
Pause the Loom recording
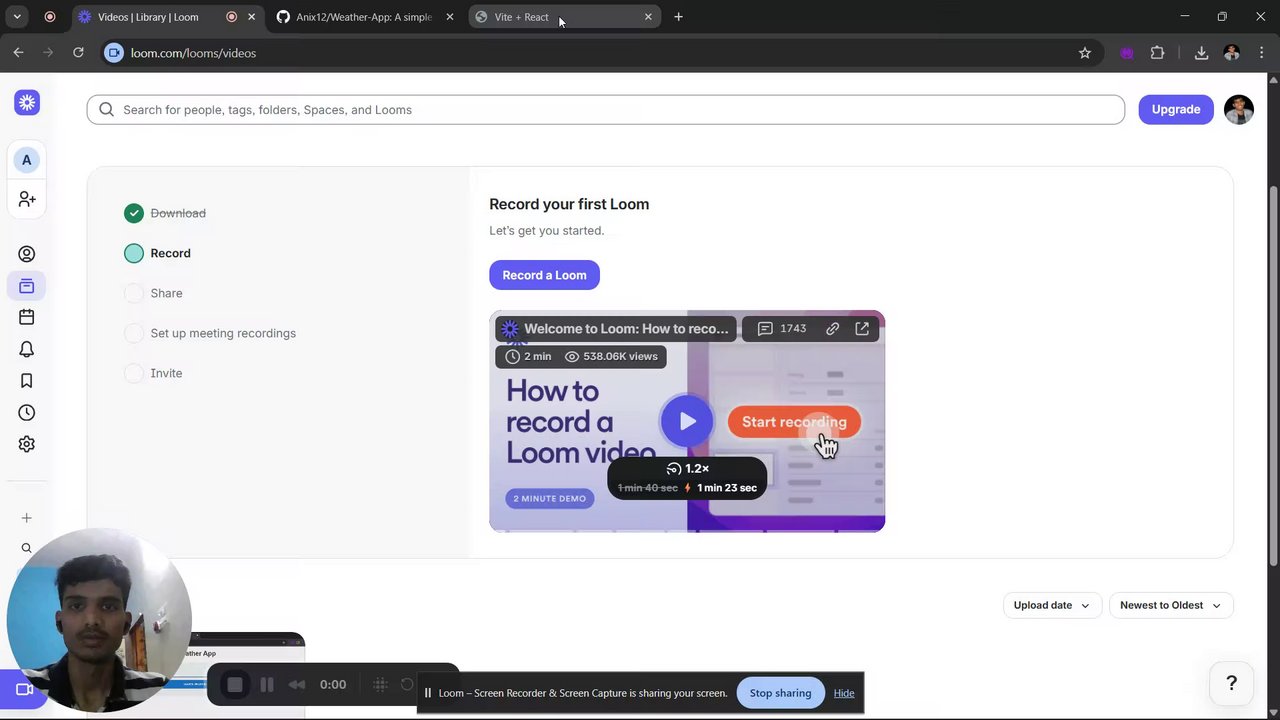click(267, 685)
